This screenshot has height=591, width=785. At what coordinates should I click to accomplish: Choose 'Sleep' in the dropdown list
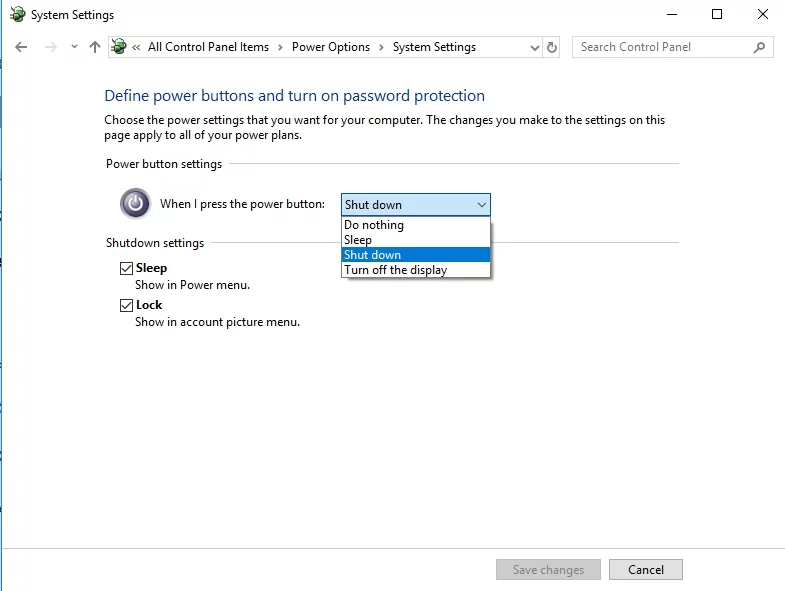[x=358, y=240]
